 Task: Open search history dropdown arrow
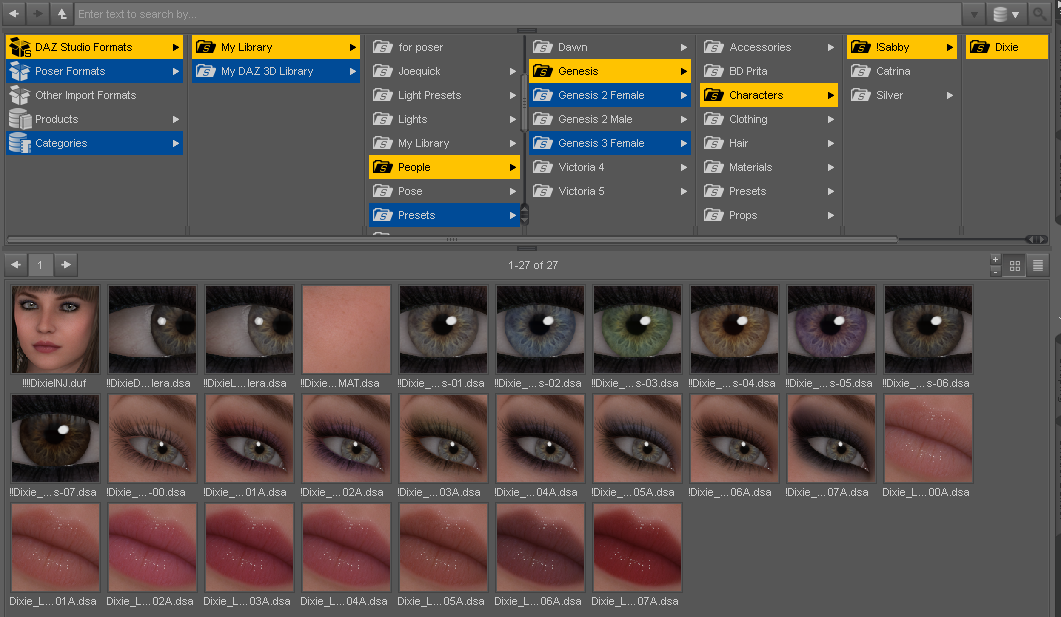tap(974, 14)
